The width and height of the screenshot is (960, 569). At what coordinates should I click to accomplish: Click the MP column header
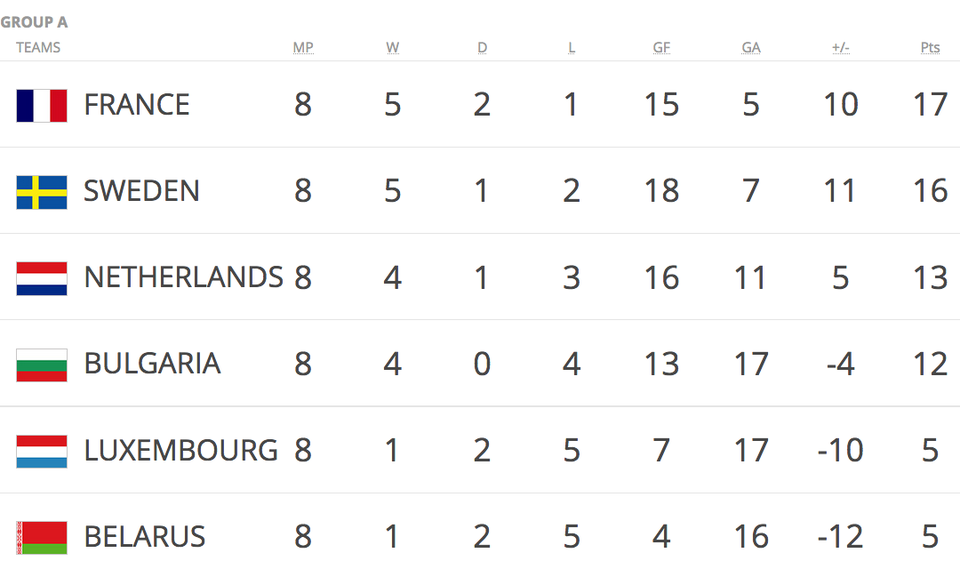[x=303, y=48]
